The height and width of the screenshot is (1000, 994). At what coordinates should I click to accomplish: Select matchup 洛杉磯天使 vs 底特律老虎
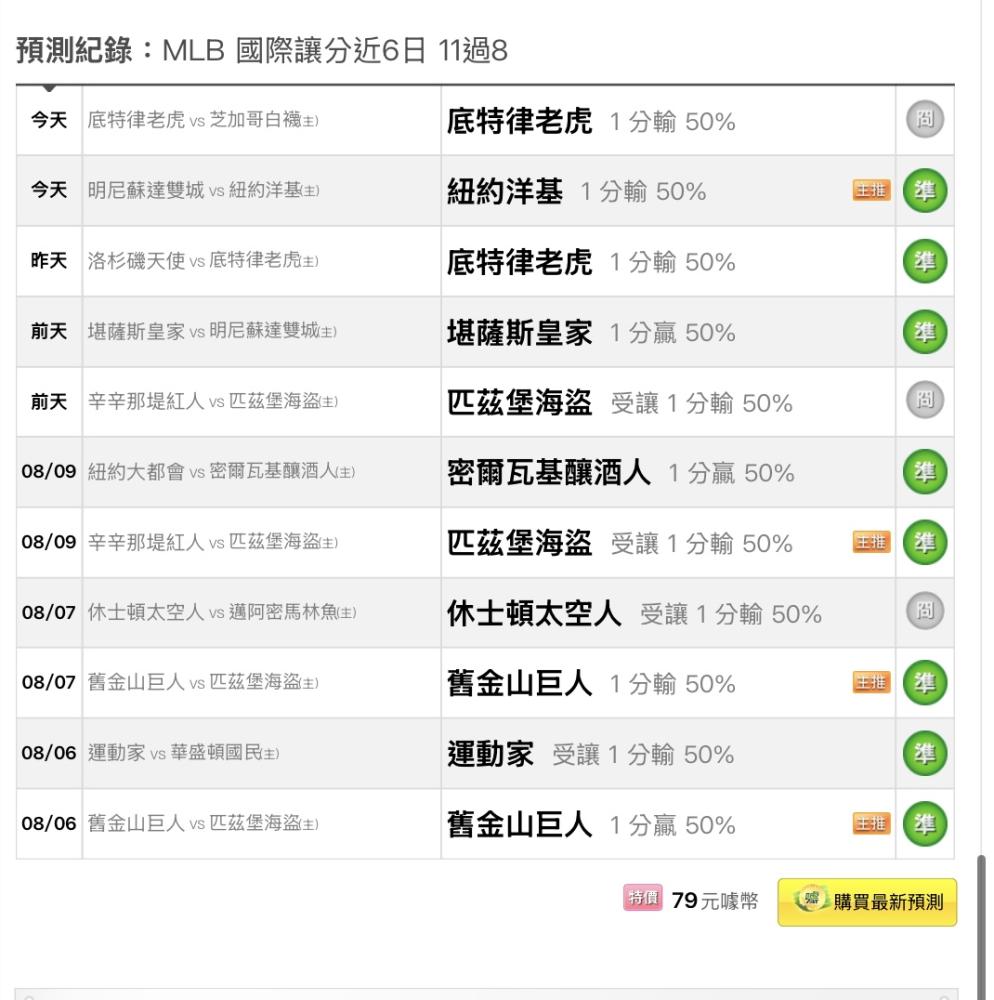203,261
